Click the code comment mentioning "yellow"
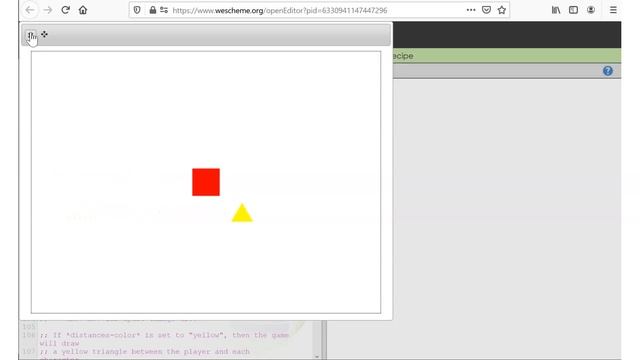The height and width of the screenshot is (360, 640). point(164,339)
